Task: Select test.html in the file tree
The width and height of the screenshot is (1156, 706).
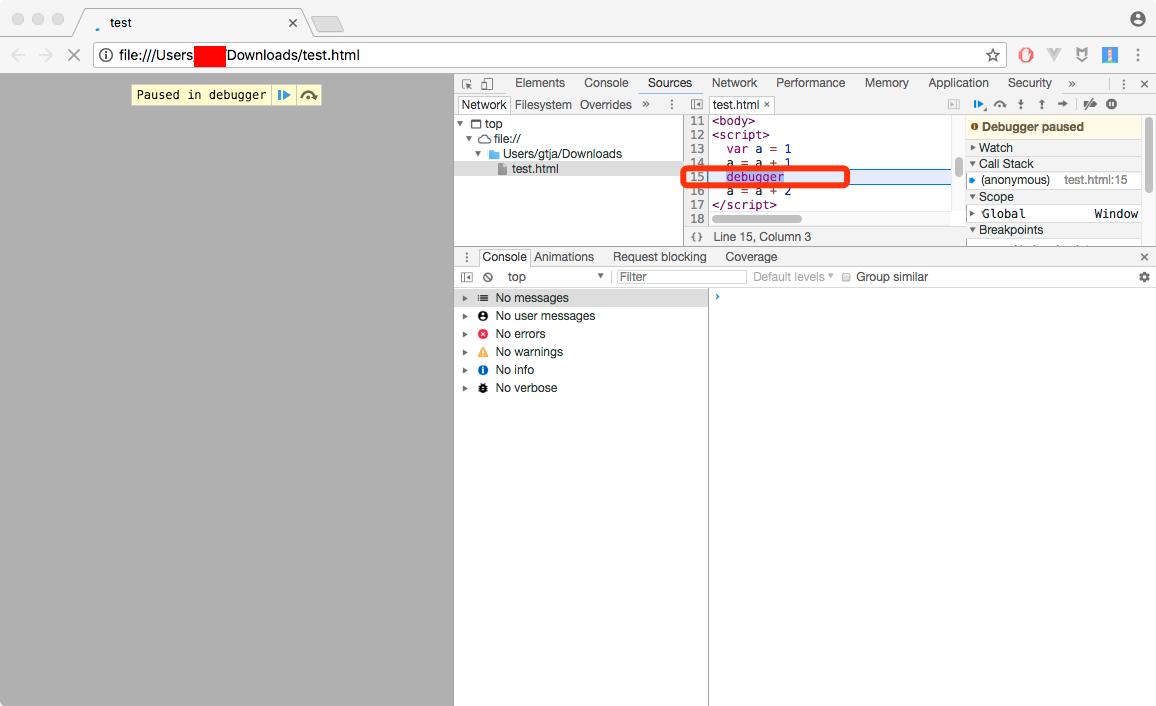Action: [534, 169]
